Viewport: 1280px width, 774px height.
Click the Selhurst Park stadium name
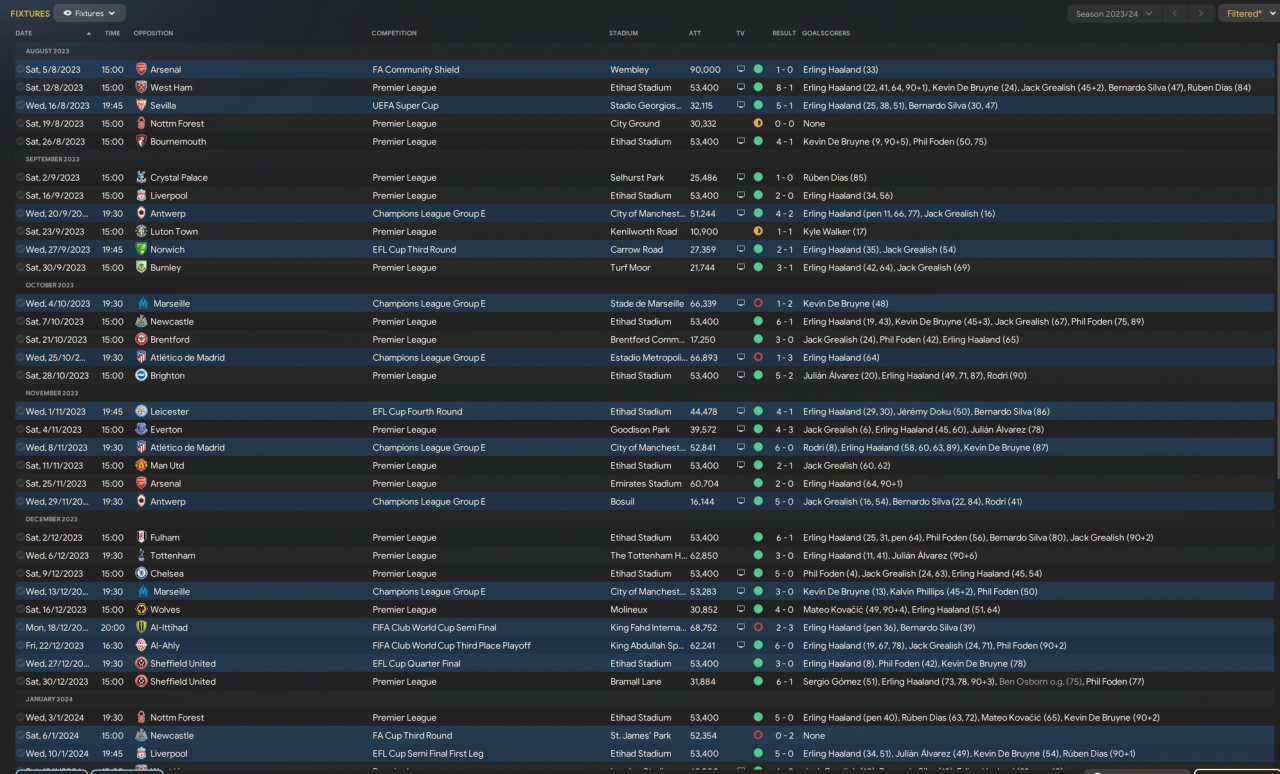point(637,178)
